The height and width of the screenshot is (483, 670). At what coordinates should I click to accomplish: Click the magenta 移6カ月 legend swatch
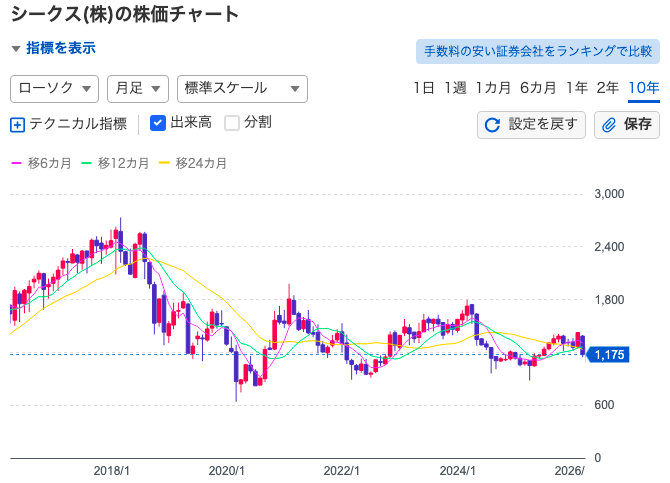[x=16, y=162]
